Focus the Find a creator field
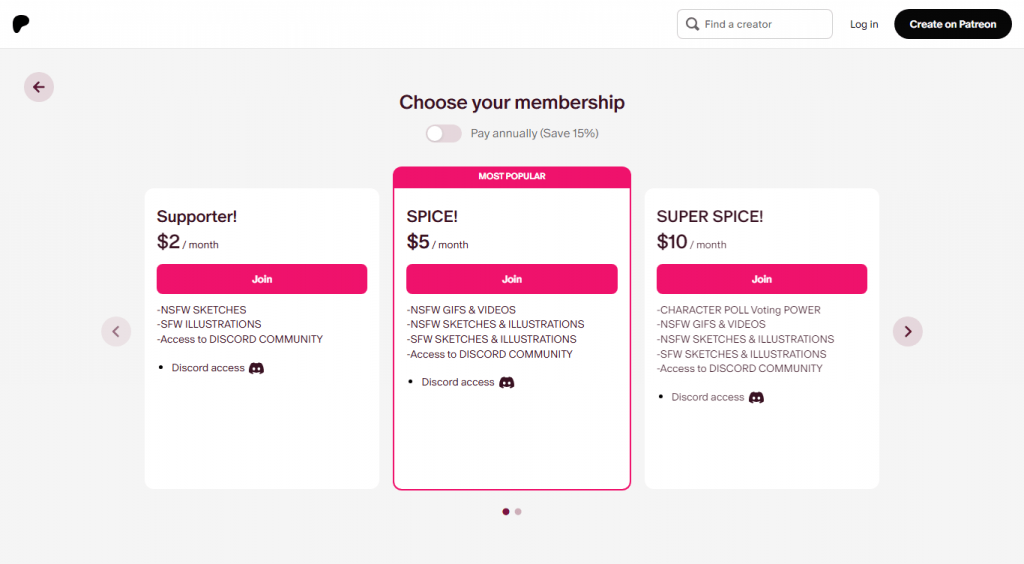Screen dimensions: 1024x564 click(754, 24)
